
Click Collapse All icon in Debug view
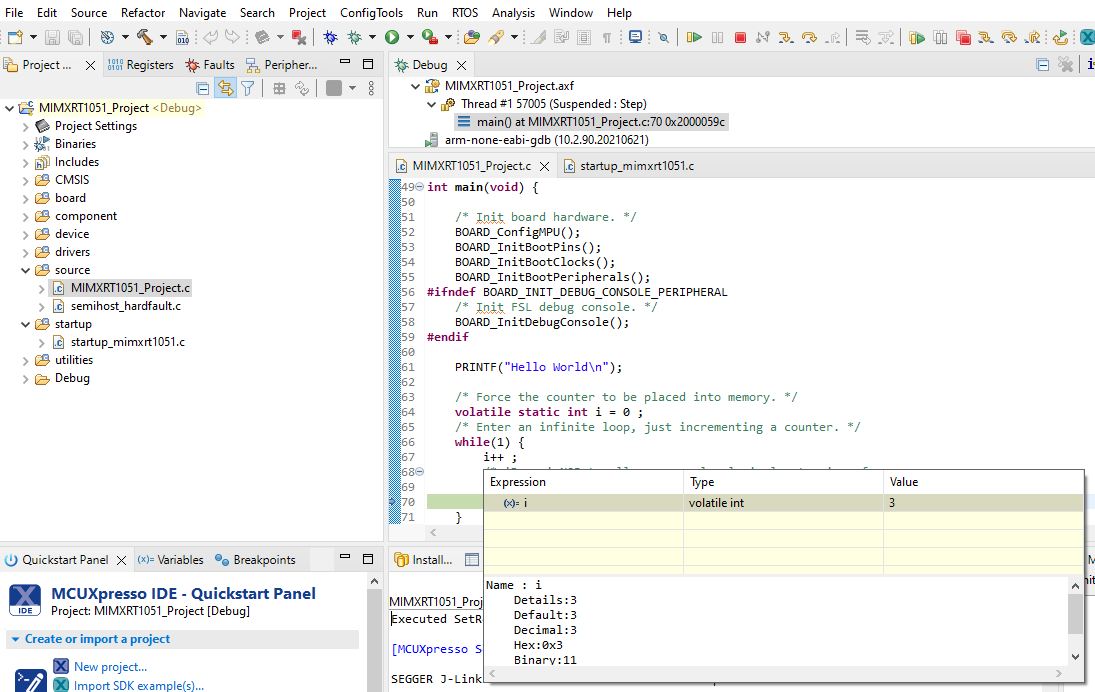click(x=1043, y=65)
